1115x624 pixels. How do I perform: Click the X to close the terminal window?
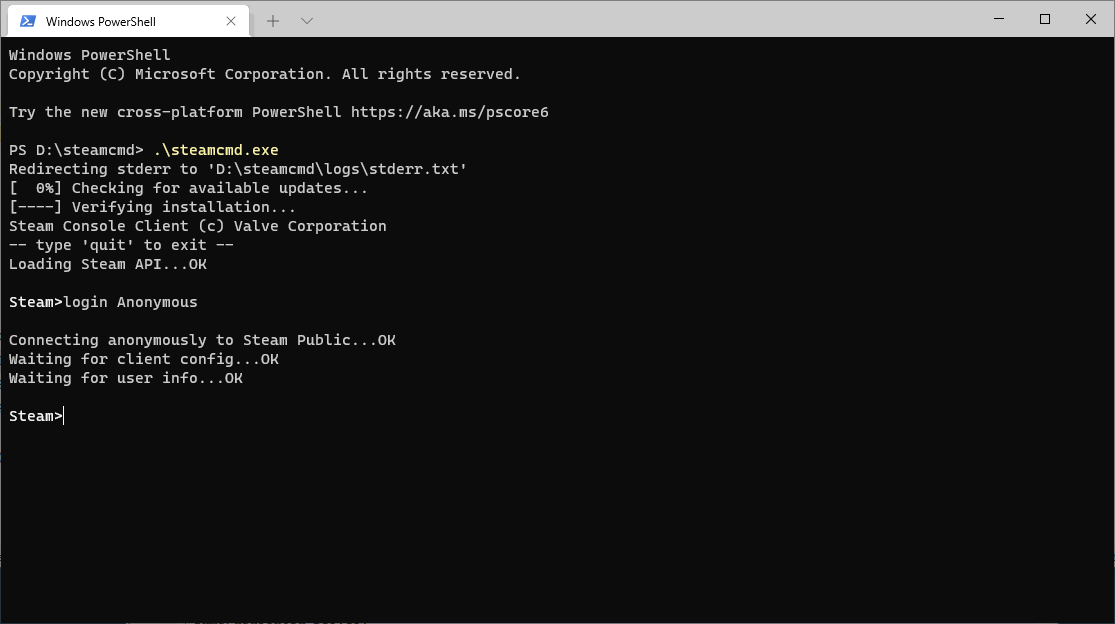coord(1090,18)
